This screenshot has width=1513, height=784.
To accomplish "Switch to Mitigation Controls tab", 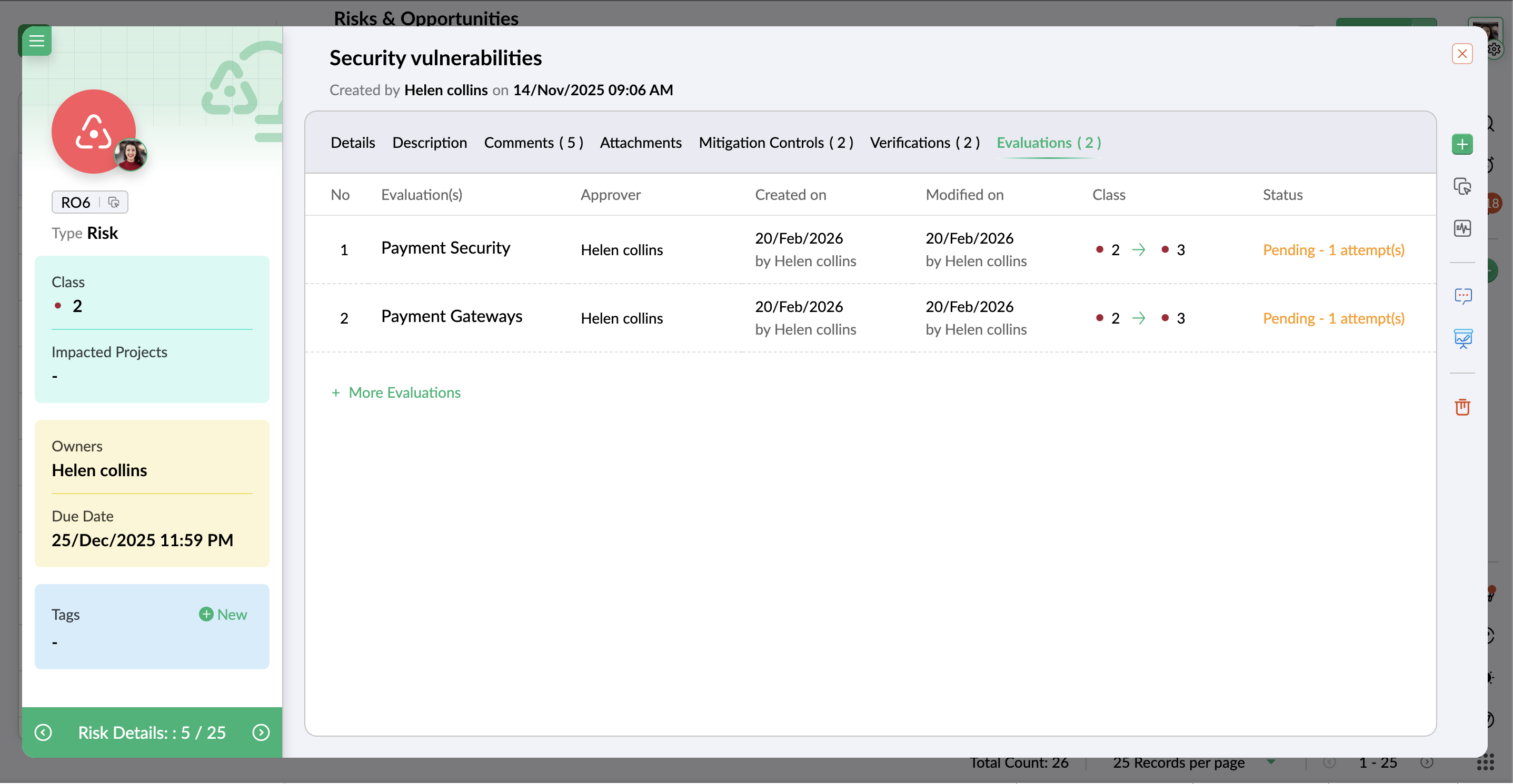I will pyautogui.click(x=775, y=143).
